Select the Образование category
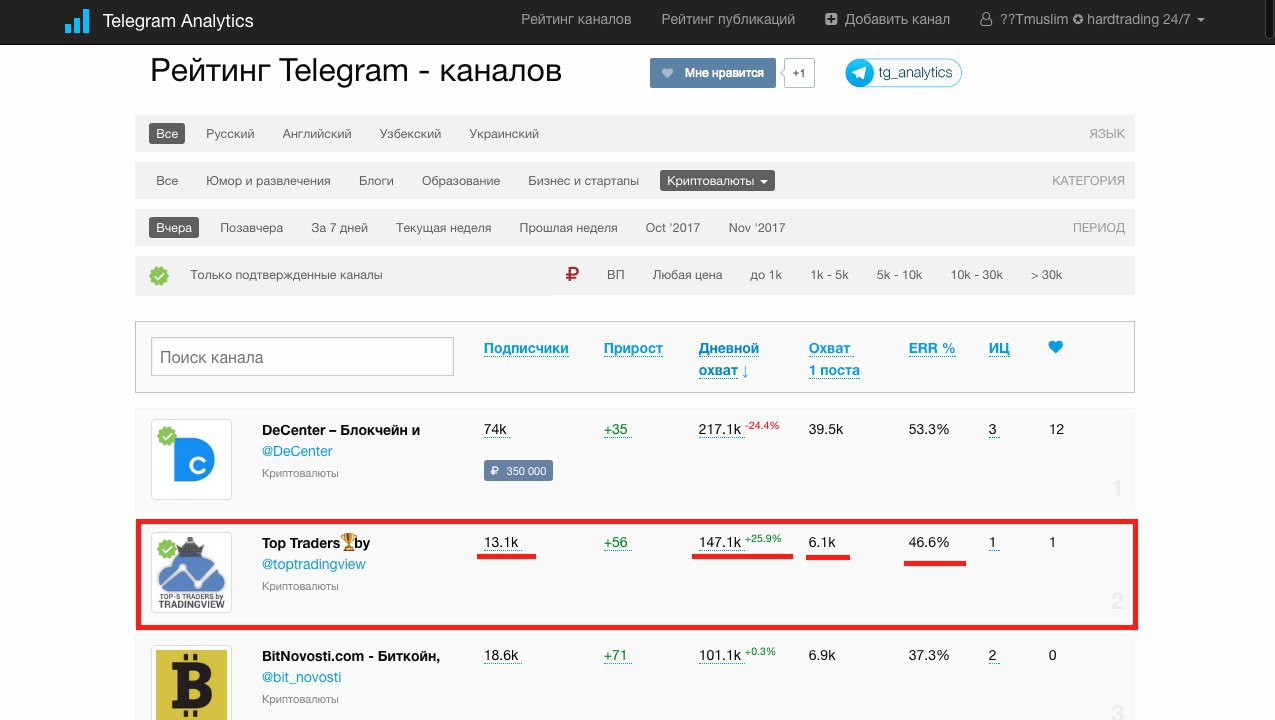The width and height of the screenshot is (1275, 720). coord(461,181)
